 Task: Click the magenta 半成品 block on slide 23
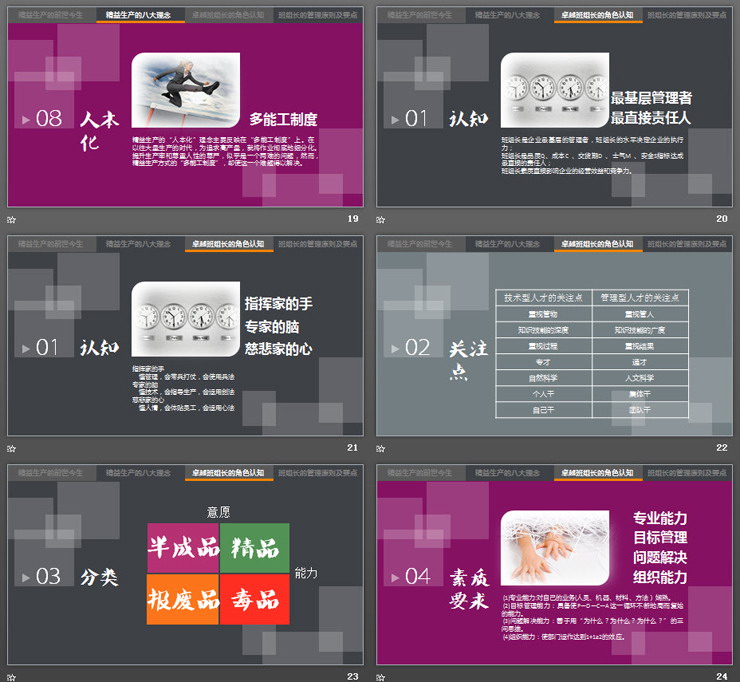click(183, 548)
